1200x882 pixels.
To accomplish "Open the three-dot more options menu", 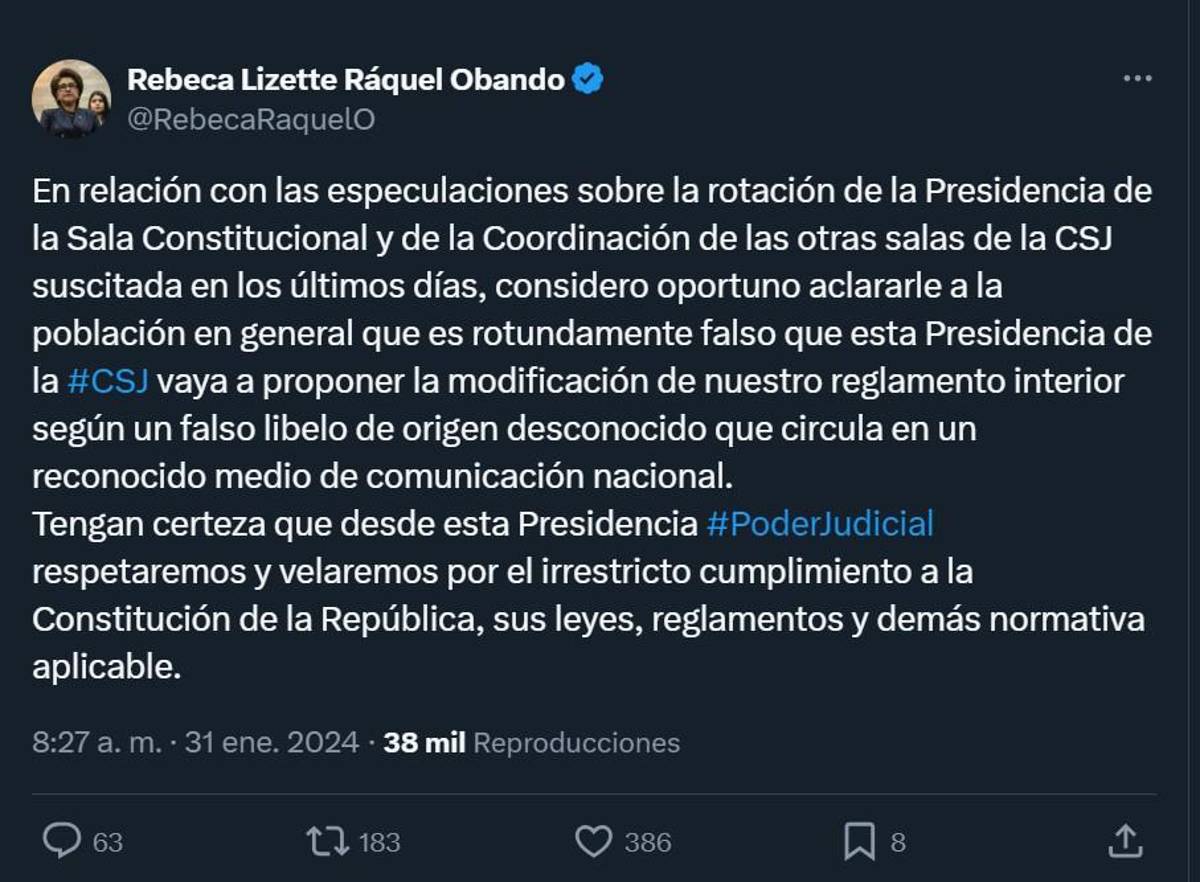I will [x=1137, y=79].
